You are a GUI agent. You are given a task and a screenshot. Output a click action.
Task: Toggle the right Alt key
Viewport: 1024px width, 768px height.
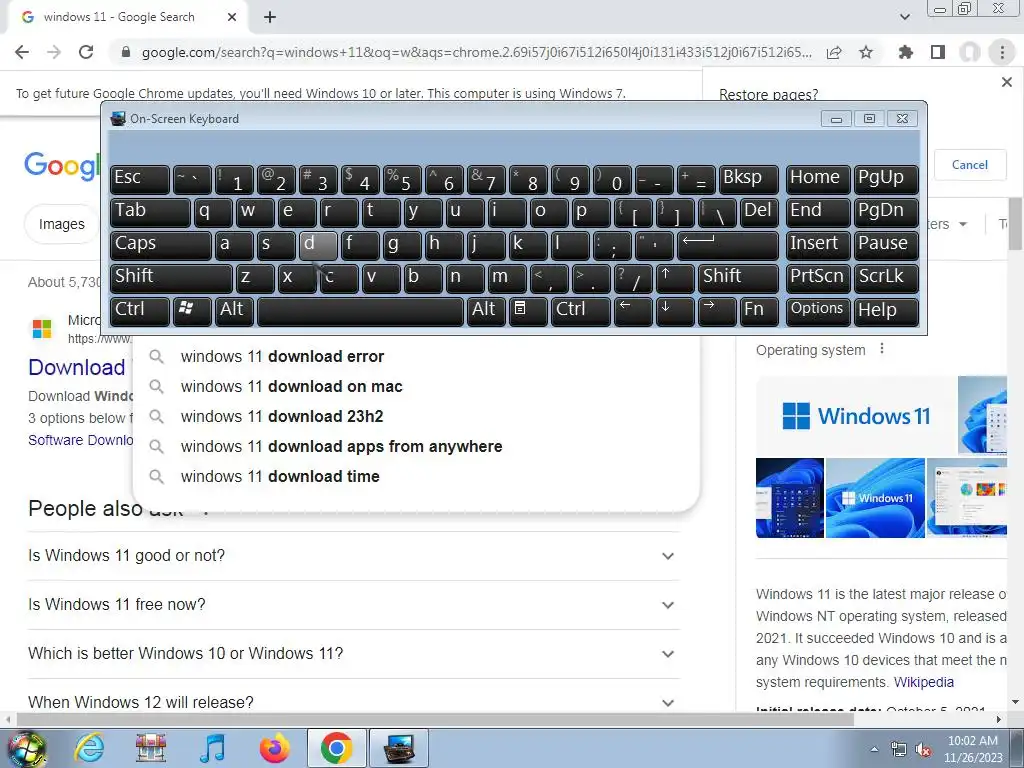click(x=486, y=310)
